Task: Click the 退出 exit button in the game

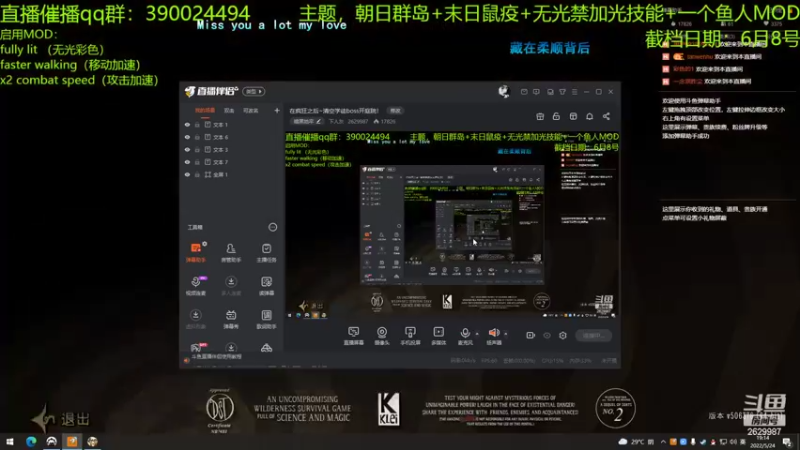Action: click(x=62, y=419)
